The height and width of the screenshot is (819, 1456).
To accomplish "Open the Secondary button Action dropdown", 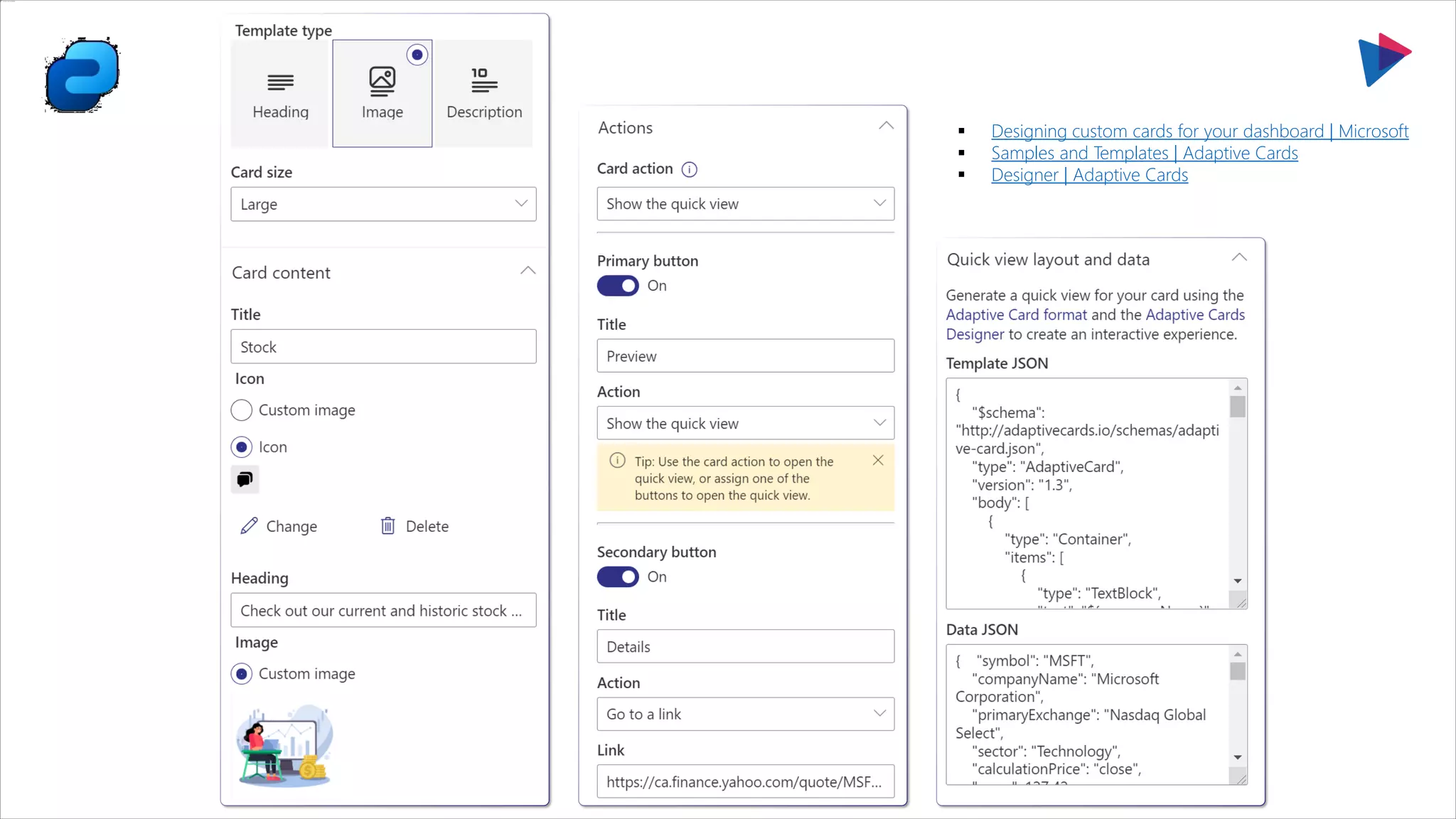I will click(x=745, y=714).
